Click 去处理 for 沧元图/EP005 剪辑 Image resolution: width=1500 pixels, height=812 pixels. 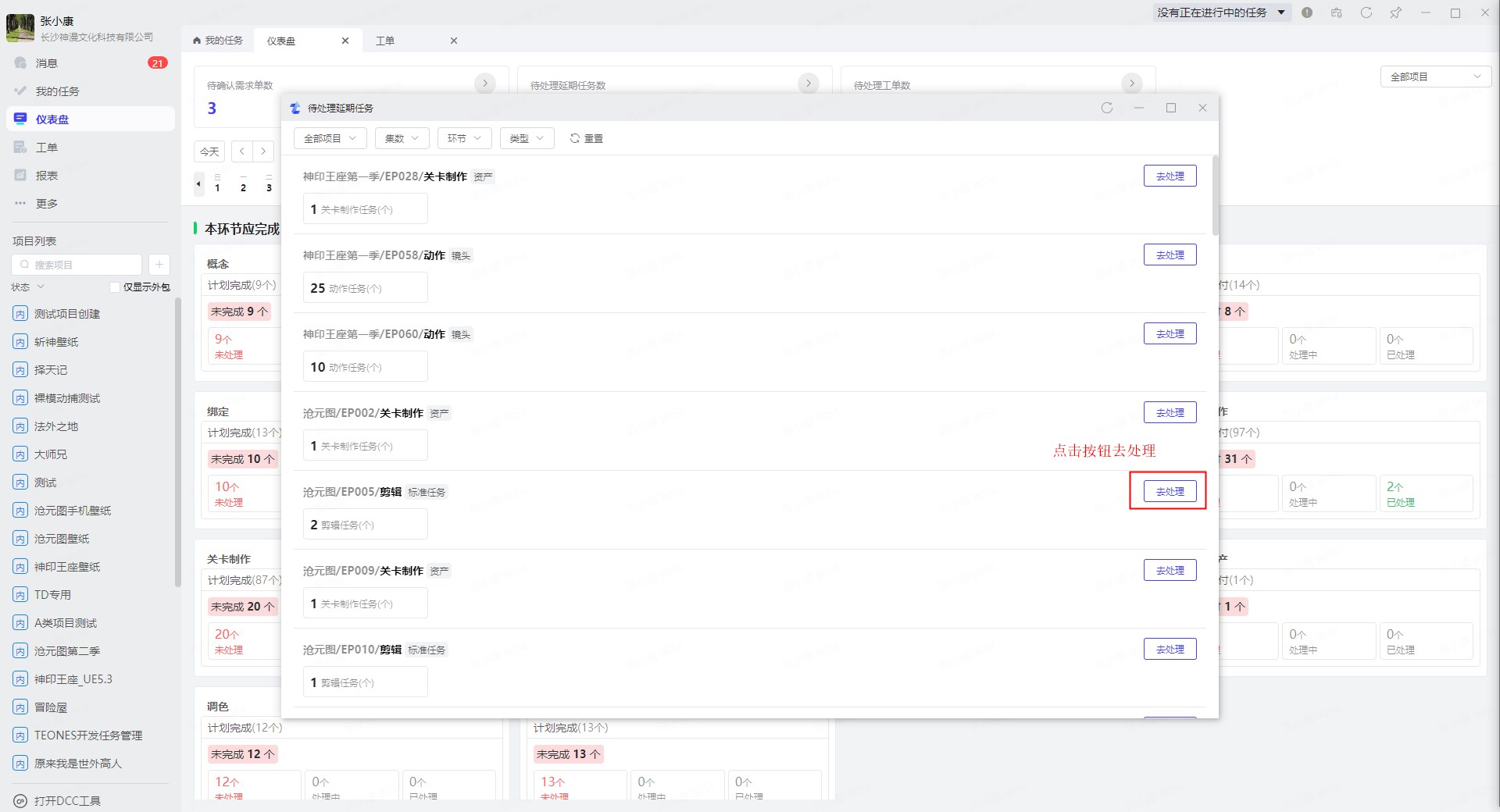click(x=1170, y=491)
